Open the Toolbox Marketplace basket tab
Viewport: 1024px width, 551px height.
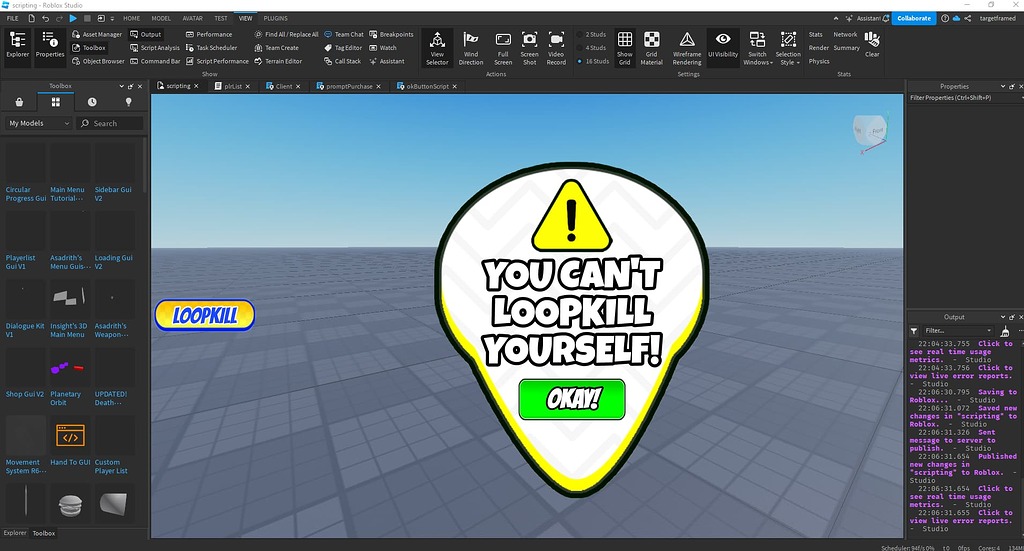pyautogui.click(x=19, y=102)
